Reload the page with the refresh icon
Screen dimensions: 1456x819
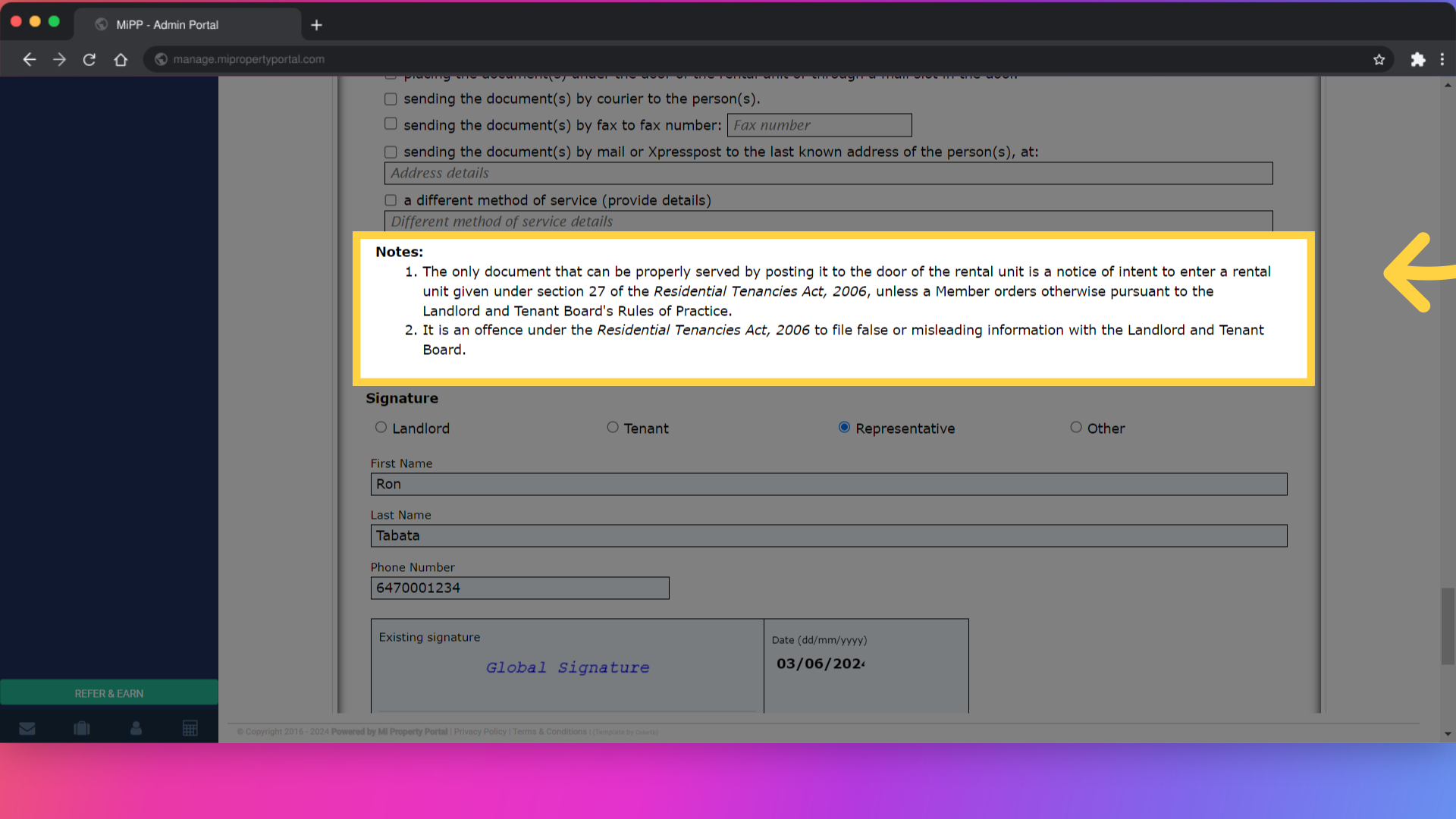click(89, 59)
